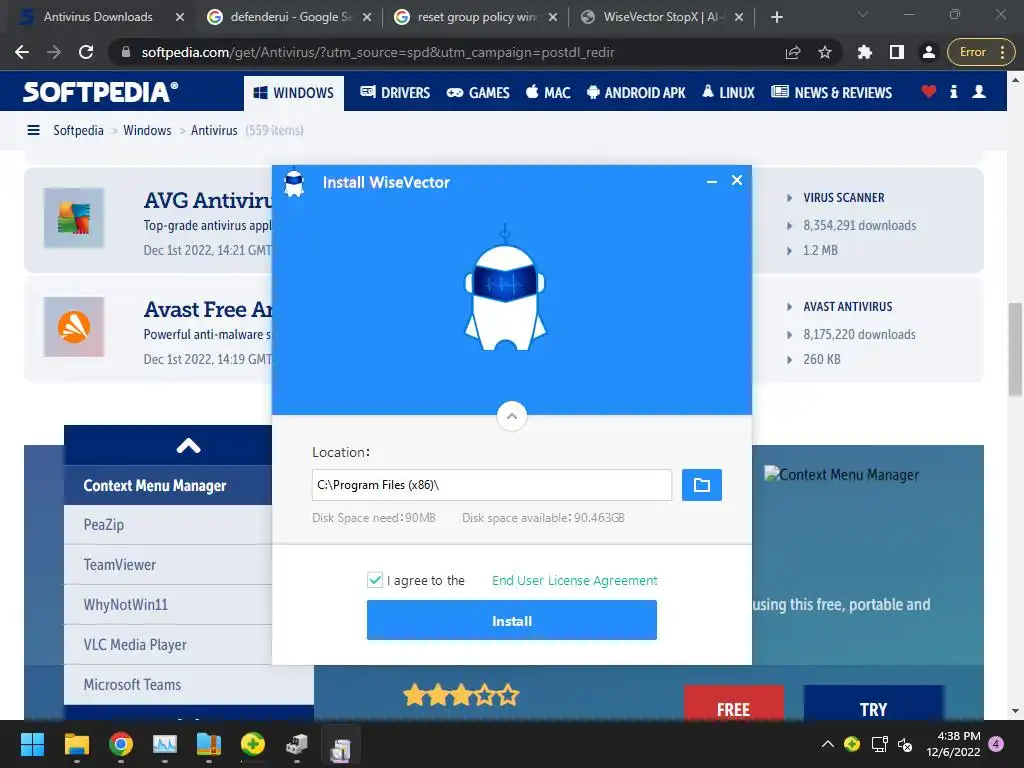Bookmark this page with the star icon
The height and width of the screenshot is (768, 1024).
[x=825, y=52]
